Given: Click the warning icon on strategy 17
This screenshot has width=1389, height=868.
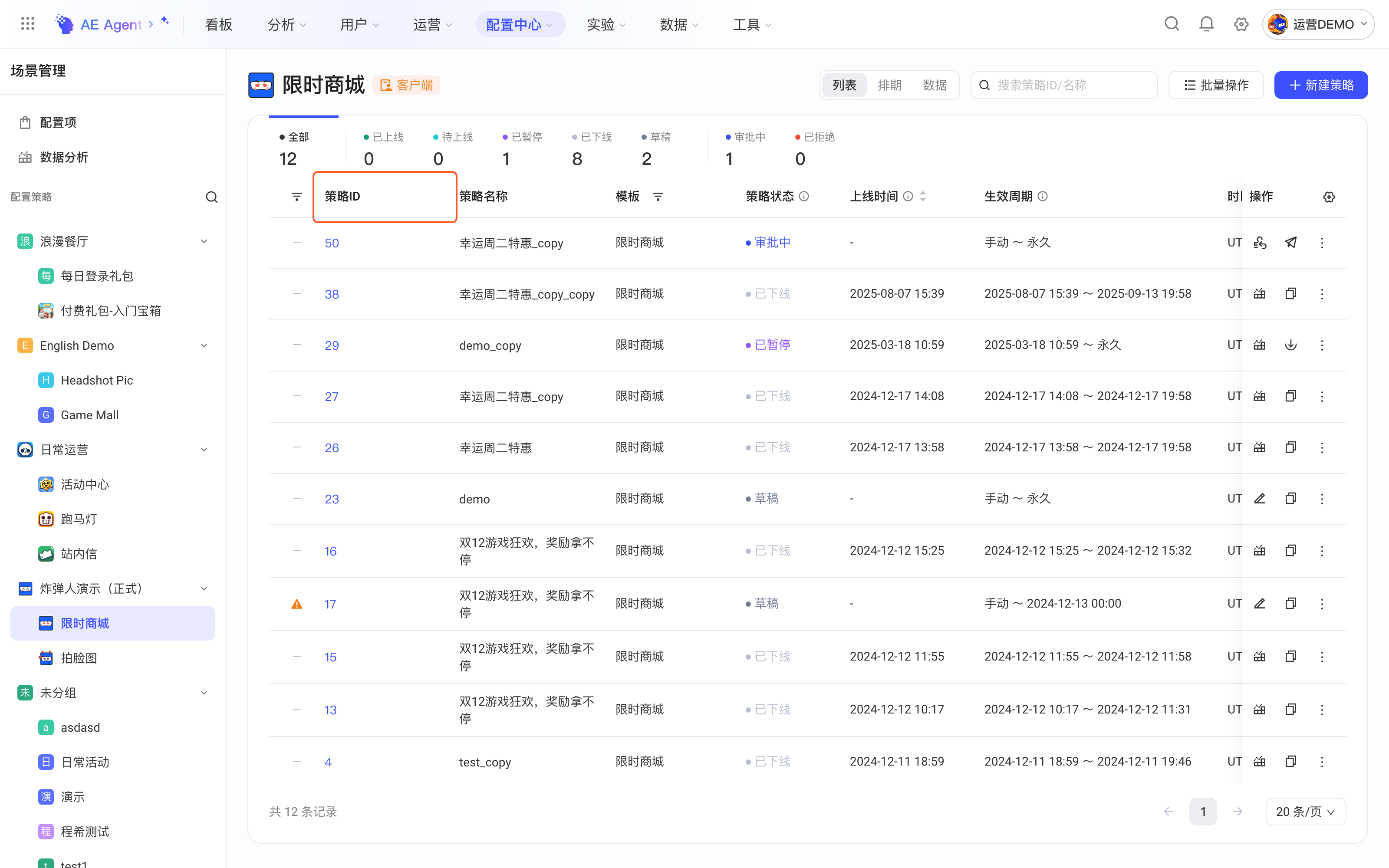Looking at the screenshot, I should pos(297,604).
